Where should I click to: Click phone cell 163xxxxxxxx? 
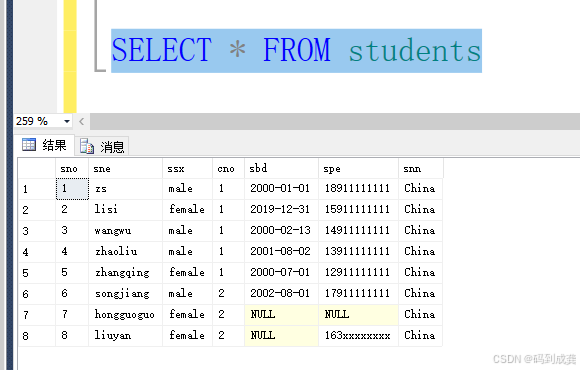358,336
